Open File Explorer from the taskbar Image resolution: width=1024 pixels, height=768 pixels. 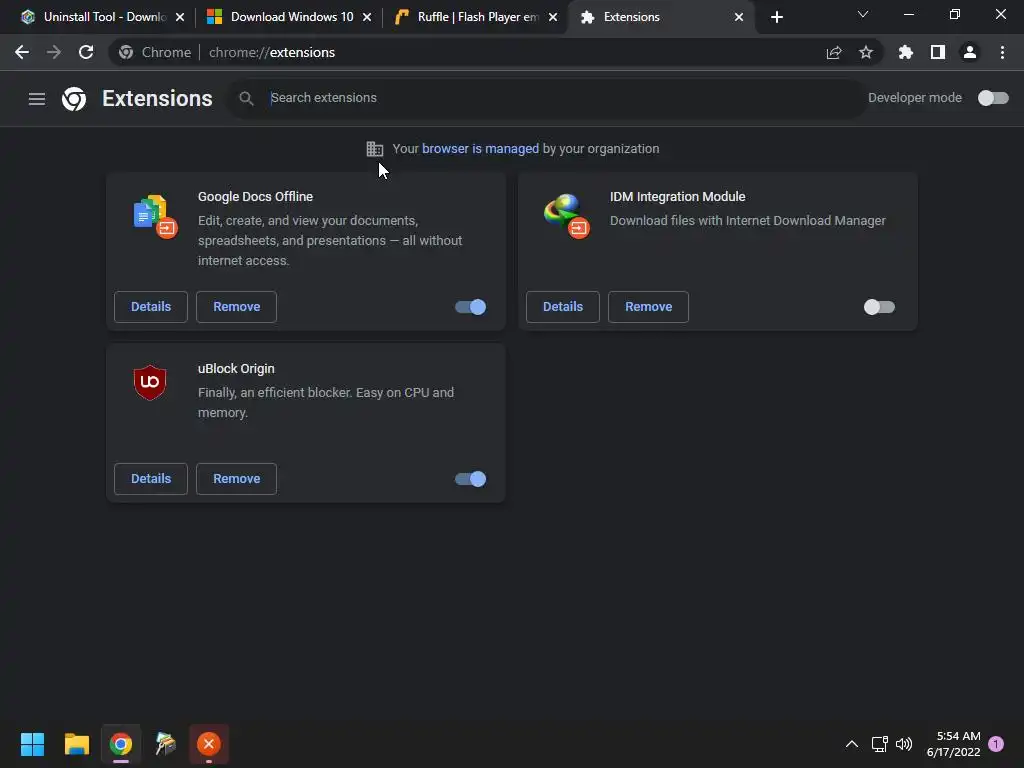click(76, 744)
